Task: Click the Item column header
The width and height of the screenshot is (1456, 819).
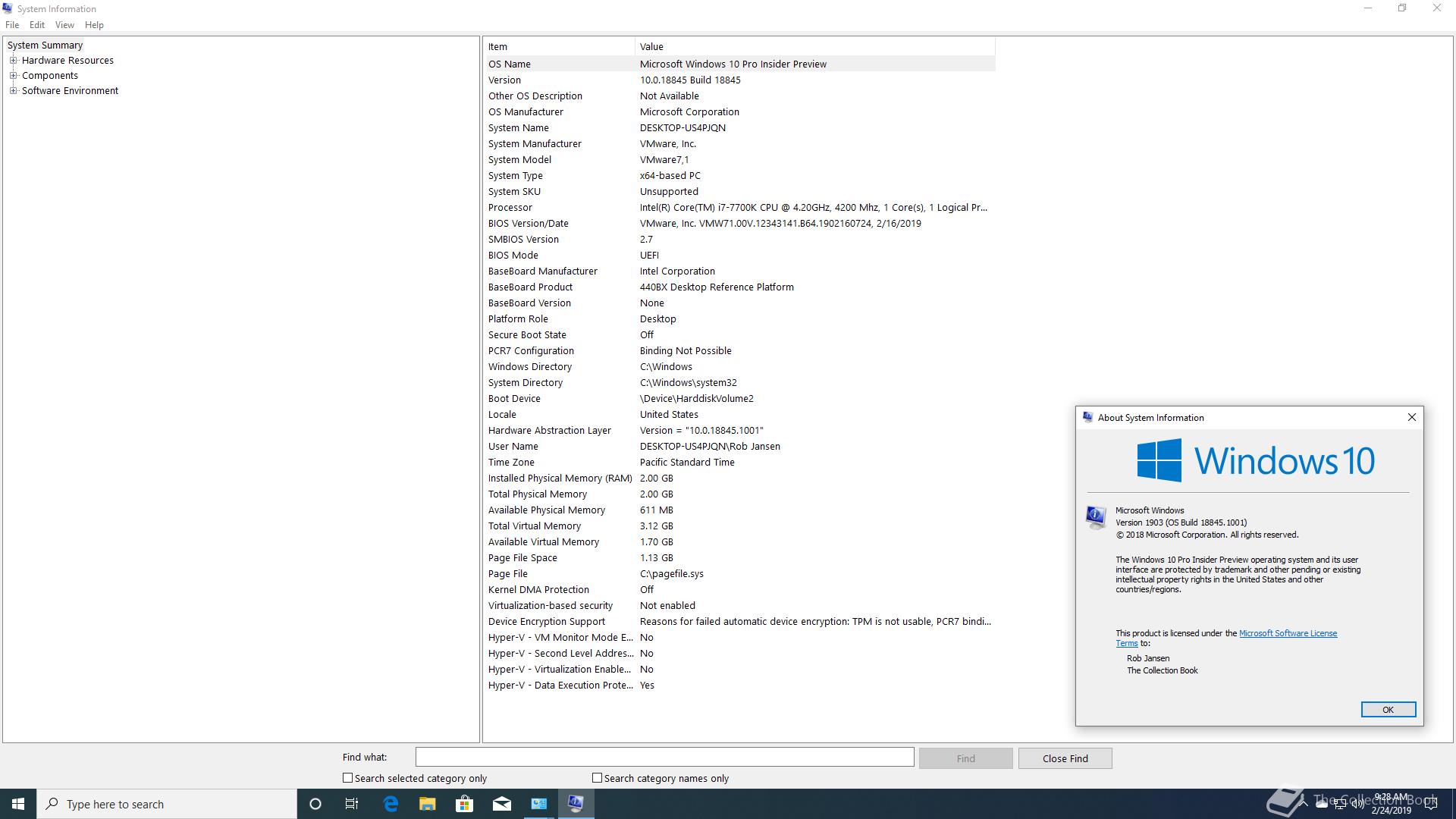Action: point(559,47)
